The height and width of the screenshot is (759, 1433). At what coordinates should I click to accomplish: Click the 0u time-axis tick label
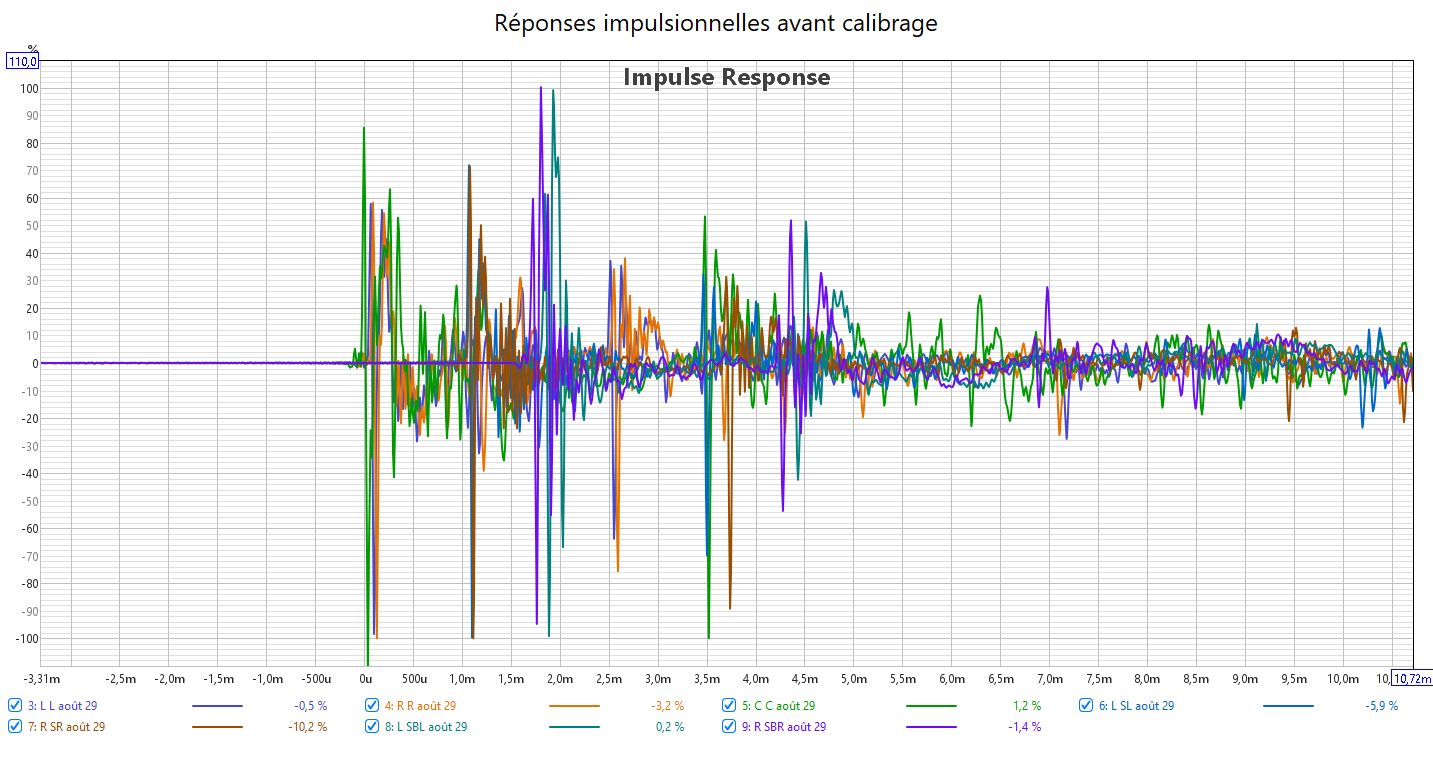[366, 679]
